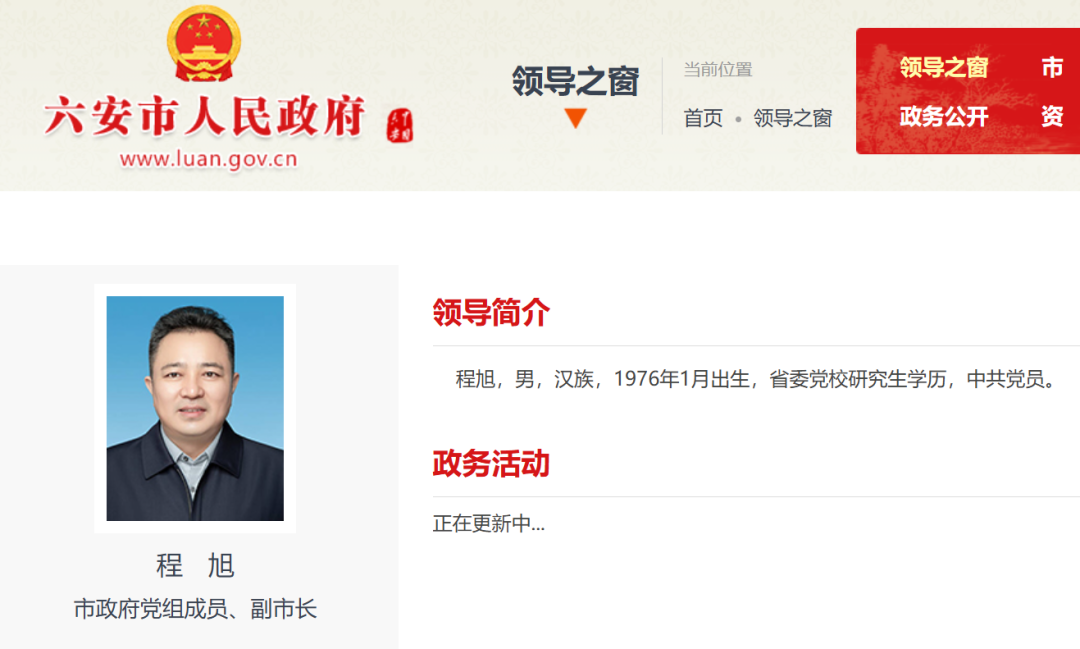Click the name 程旭 under the photo
The height and width of the screenshot is (649, 1080).
tap(195, 566)
